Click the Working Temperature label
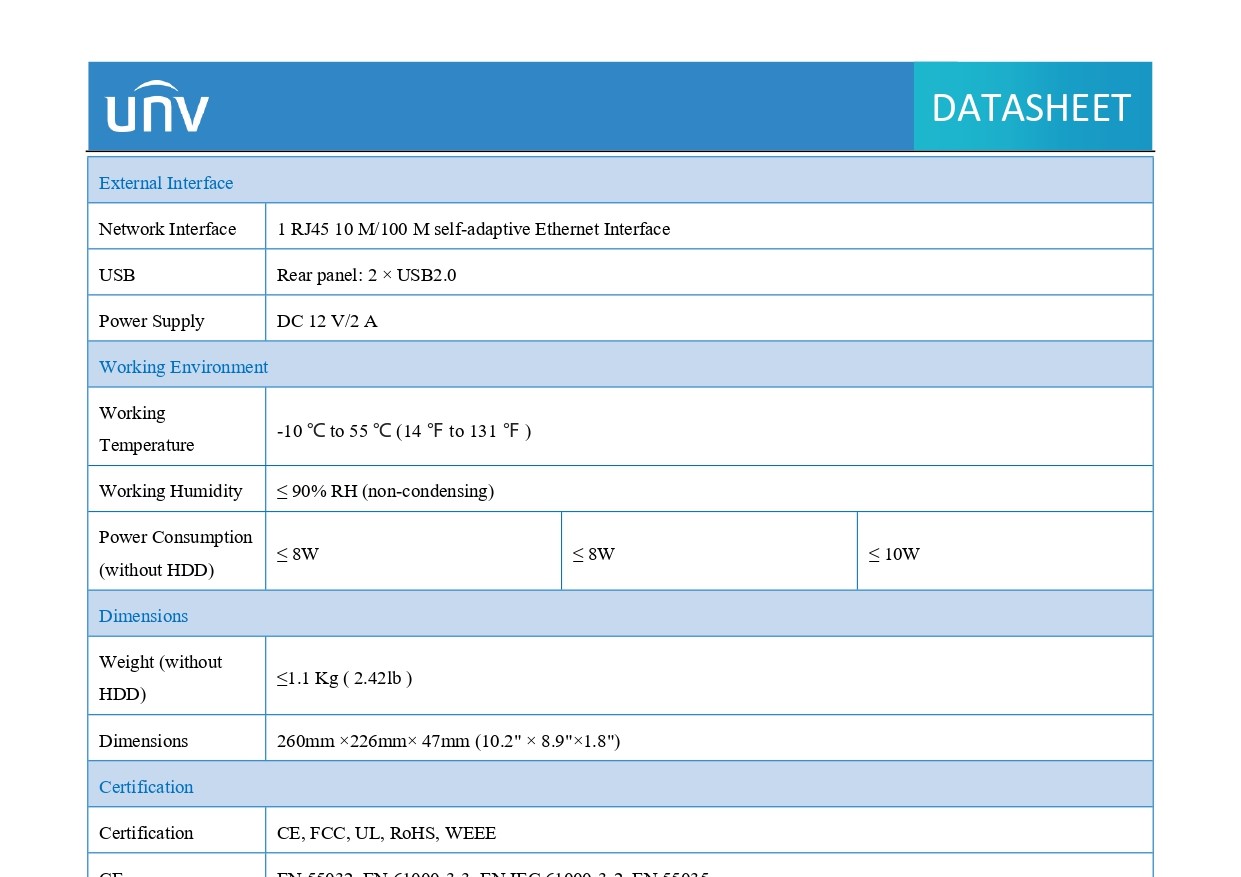Image resolution: width=1241 pixels, height=877 pixels. coord(146,429)
